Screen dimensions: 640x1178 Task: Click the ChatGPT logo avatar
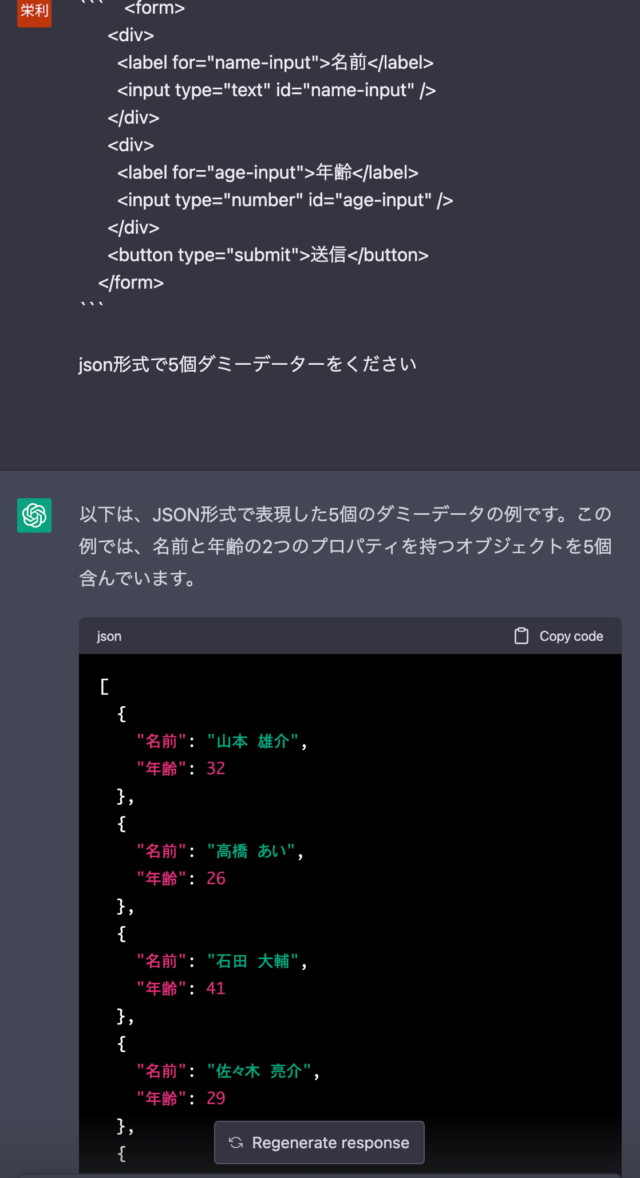click(x=34, y=515)
